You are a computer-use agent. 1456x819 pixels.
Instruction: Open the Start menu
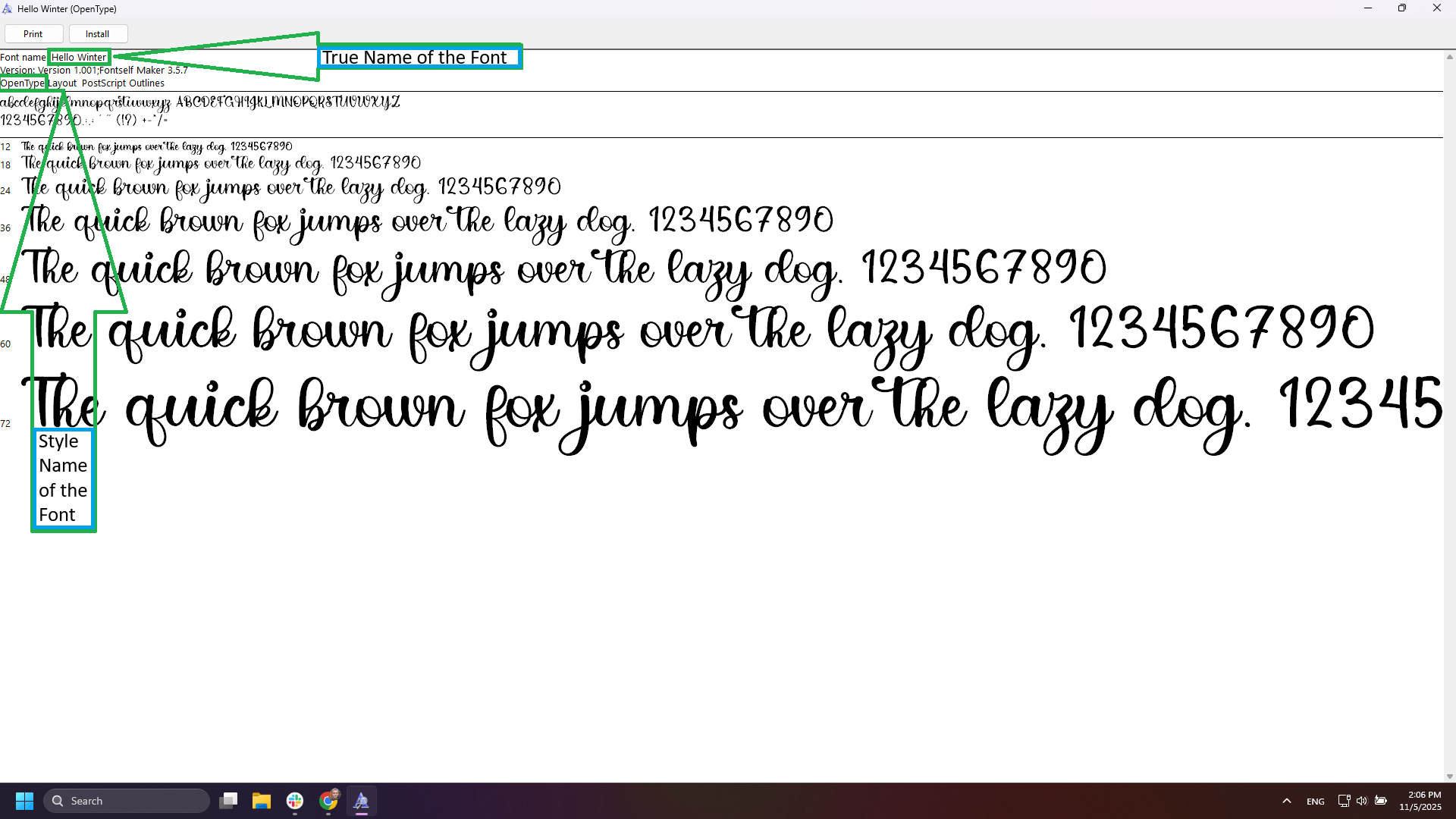24,800
